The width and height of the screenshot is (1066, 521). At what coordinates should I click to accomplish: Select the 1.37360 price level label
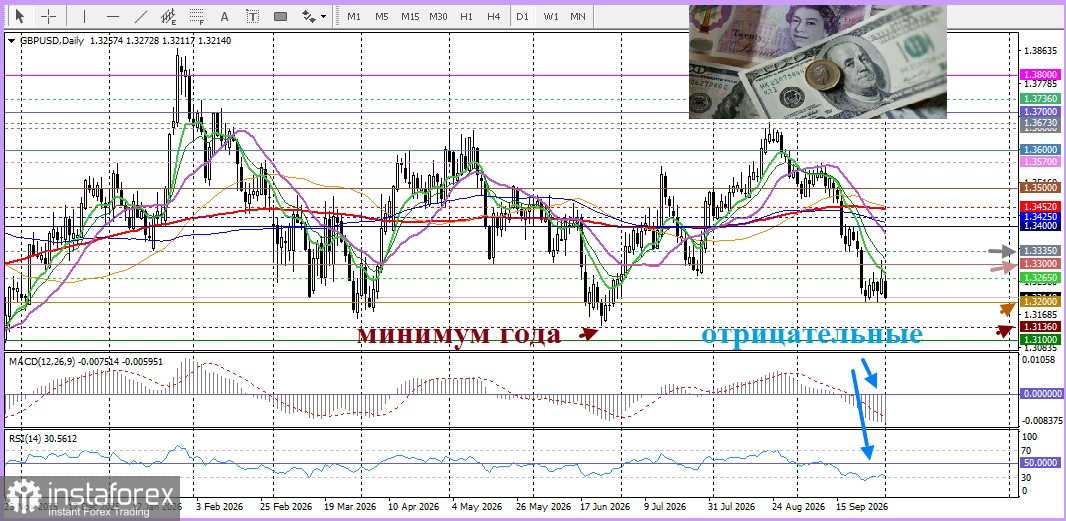[1041, 99]
